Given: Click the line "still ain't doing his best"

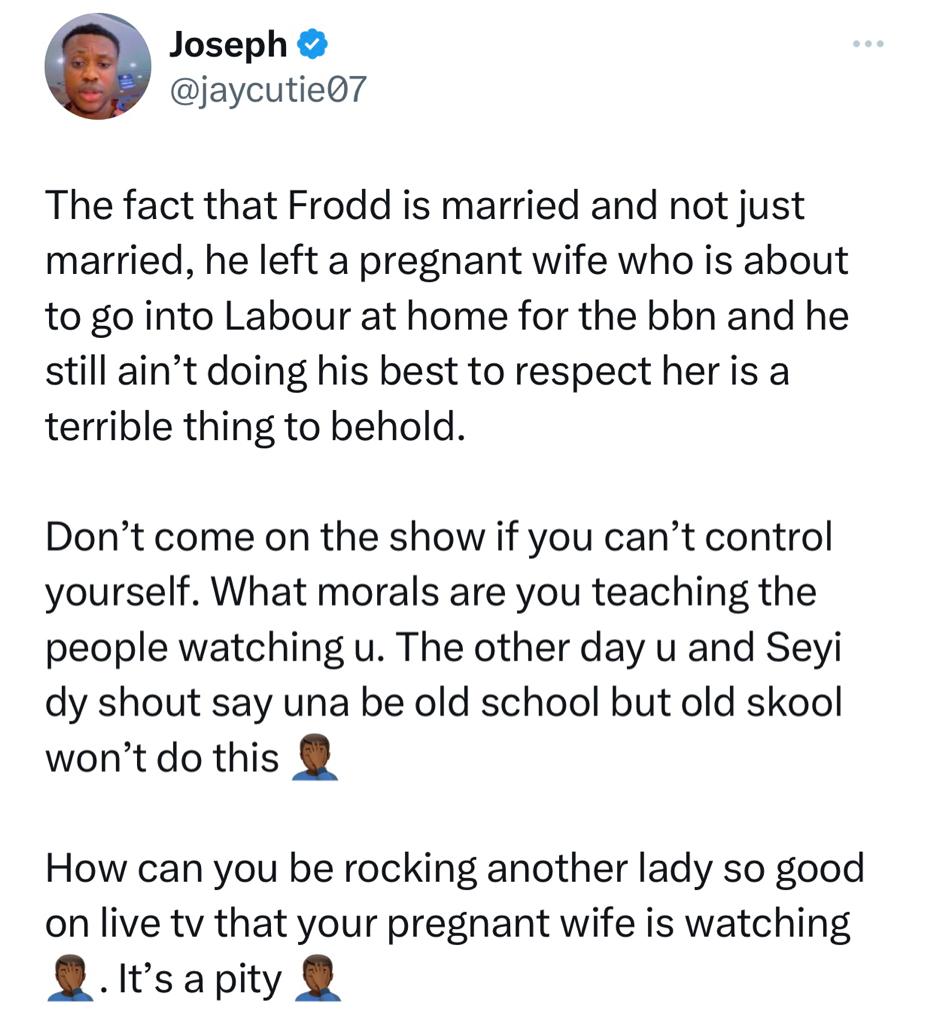Looking at the screenshot, I should pyautogui.click(x=417, y=372).
